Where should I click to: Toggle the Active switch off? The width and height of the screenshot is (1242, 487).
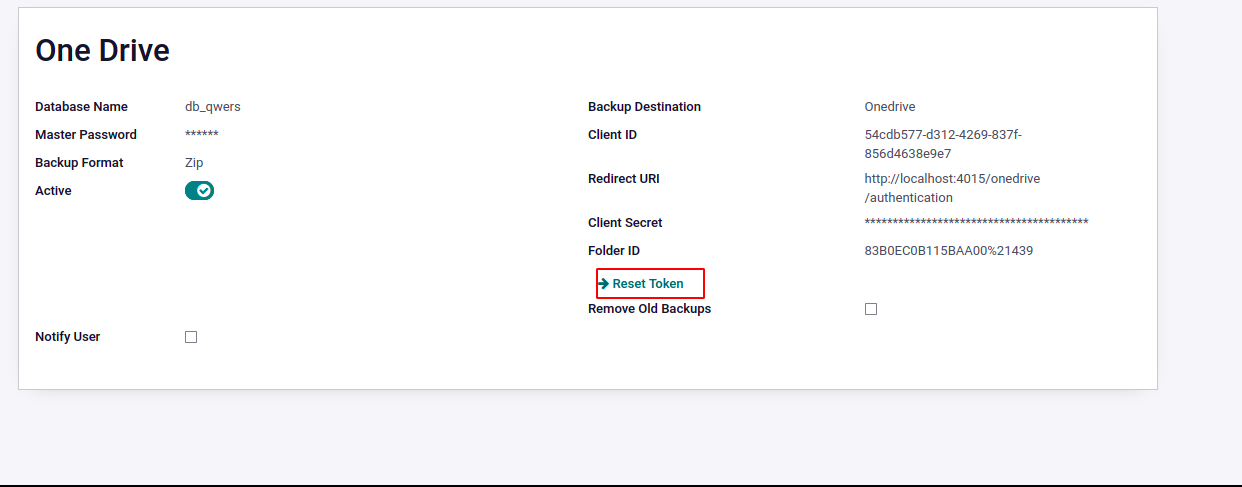click(x=199, y=191)
